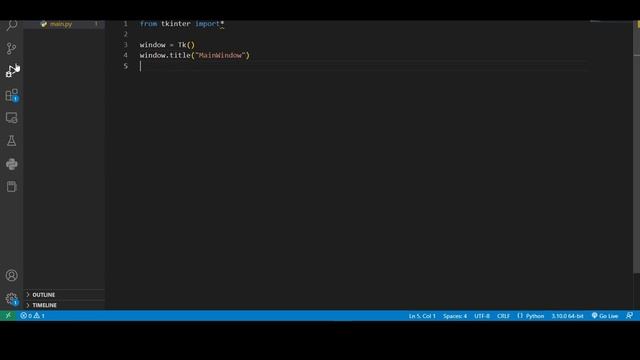This screenshot has width=640, height=360.
Task: Click Ln 5, Col 1 cursor position indicator
Action: click(422, 316)
